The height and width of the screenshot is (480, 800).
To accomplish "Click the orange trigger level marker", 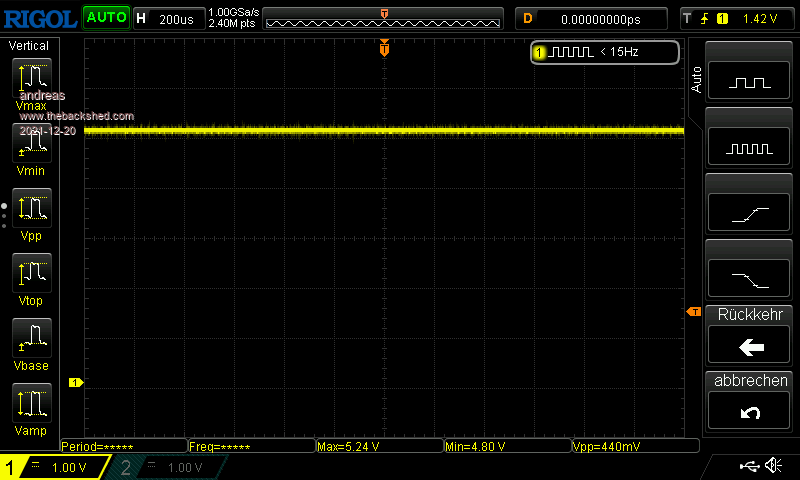I will point(693,313).
